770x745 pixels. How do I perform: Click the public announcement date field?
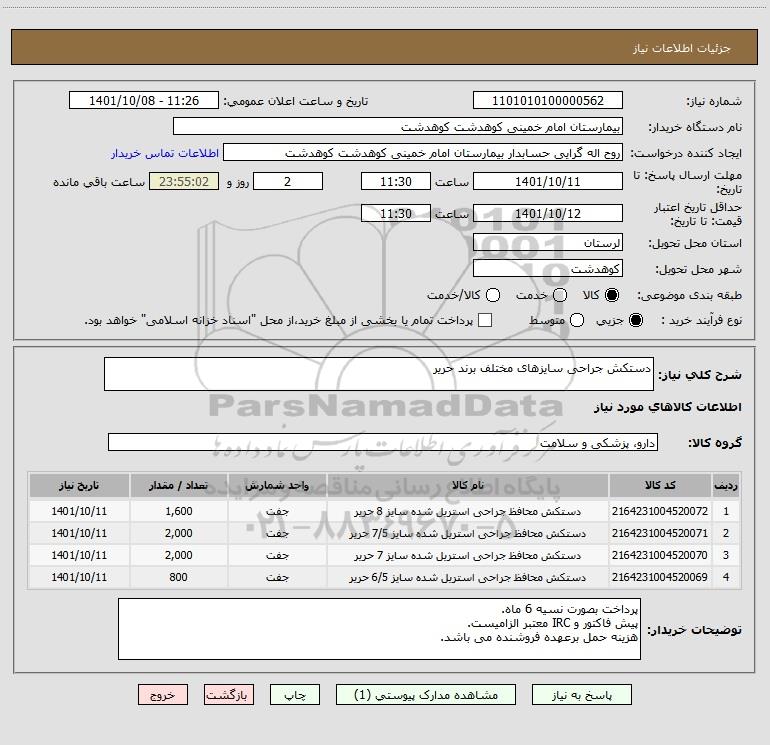coord(144,101)
